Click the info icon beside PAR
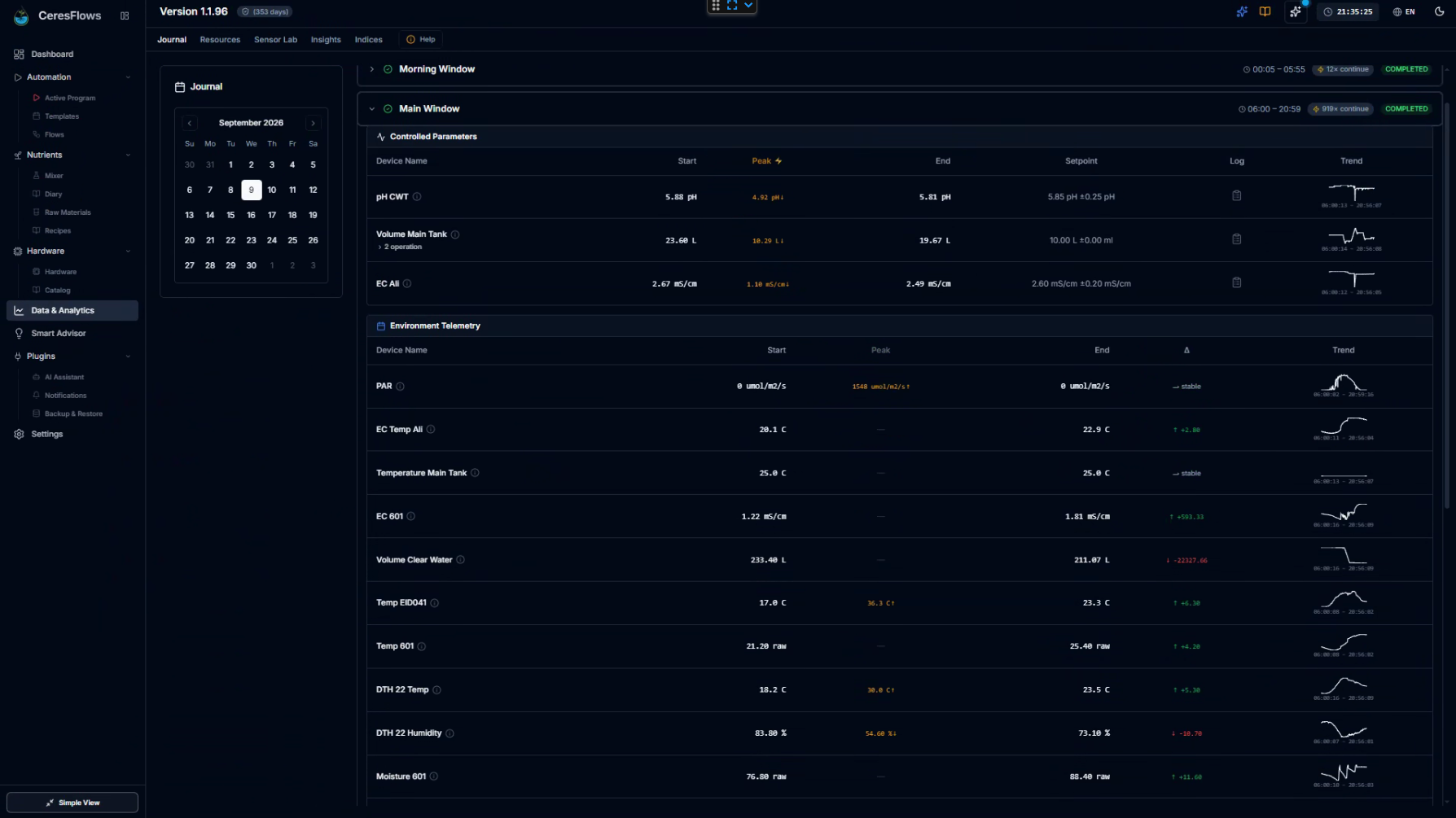Image resolution: width=1456 pixels, height=818 pixels. click(x=400, y=387)
